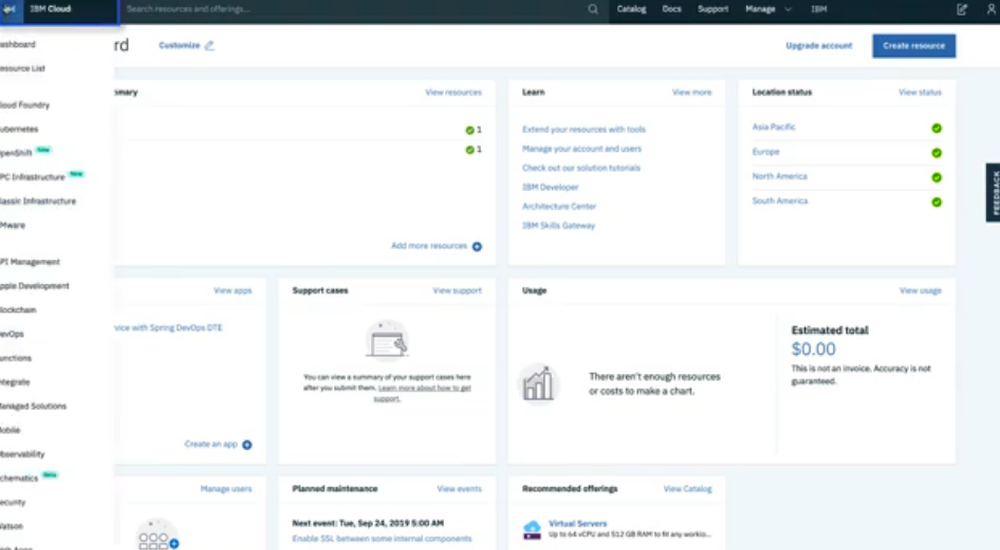Click the Manage users link
The height and width of the screenshot is (550, 1000).
coord(226,489)
